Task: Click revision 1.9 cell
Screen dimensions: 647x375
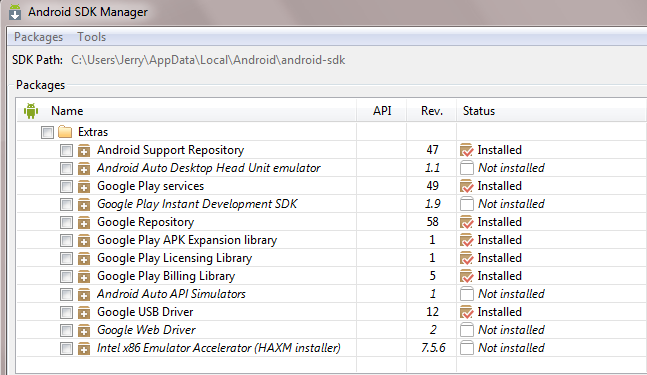Action: pyautogui.click(x=432, y=204)
